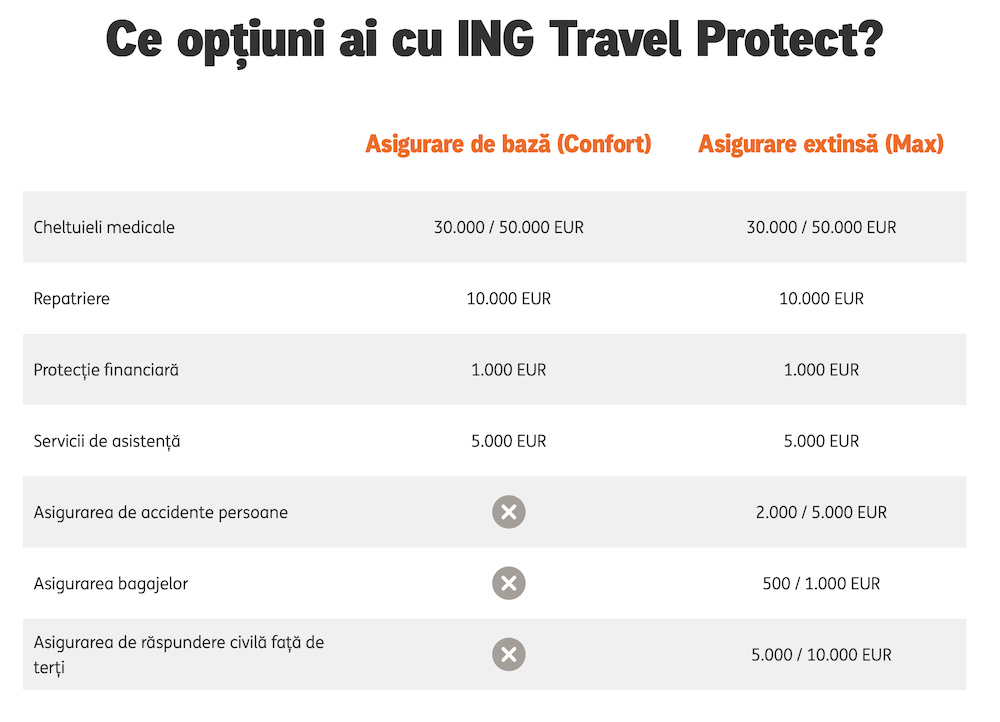Click the Max plan 500 / 1.000 EUR value
This screenshot has height=722, width=1000.
(x=821, y=583)
